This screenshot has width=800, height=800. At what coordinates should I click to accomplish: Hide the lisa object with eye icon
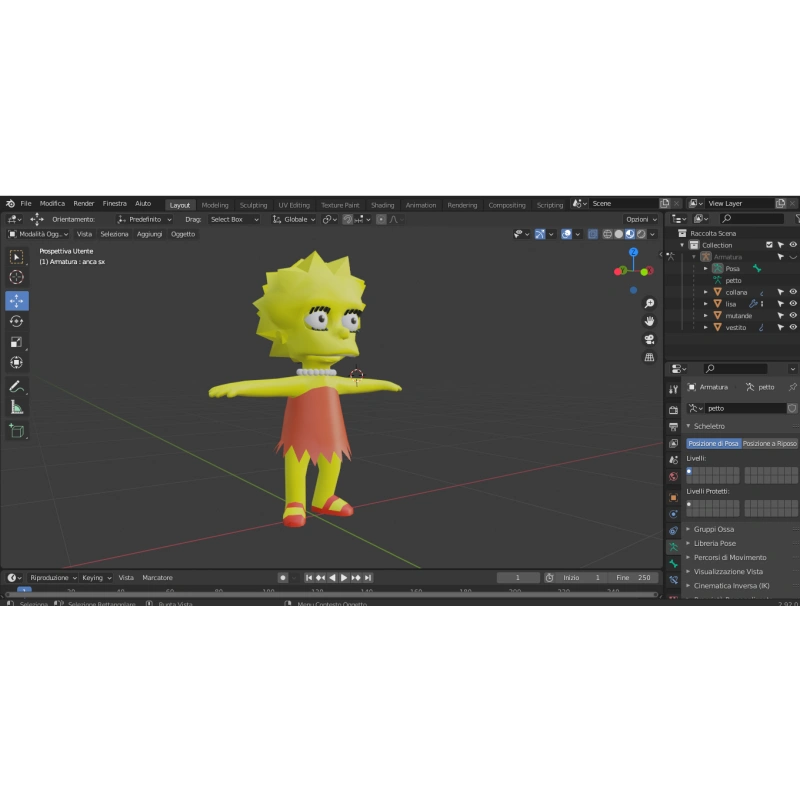click(x=793, y=304)
